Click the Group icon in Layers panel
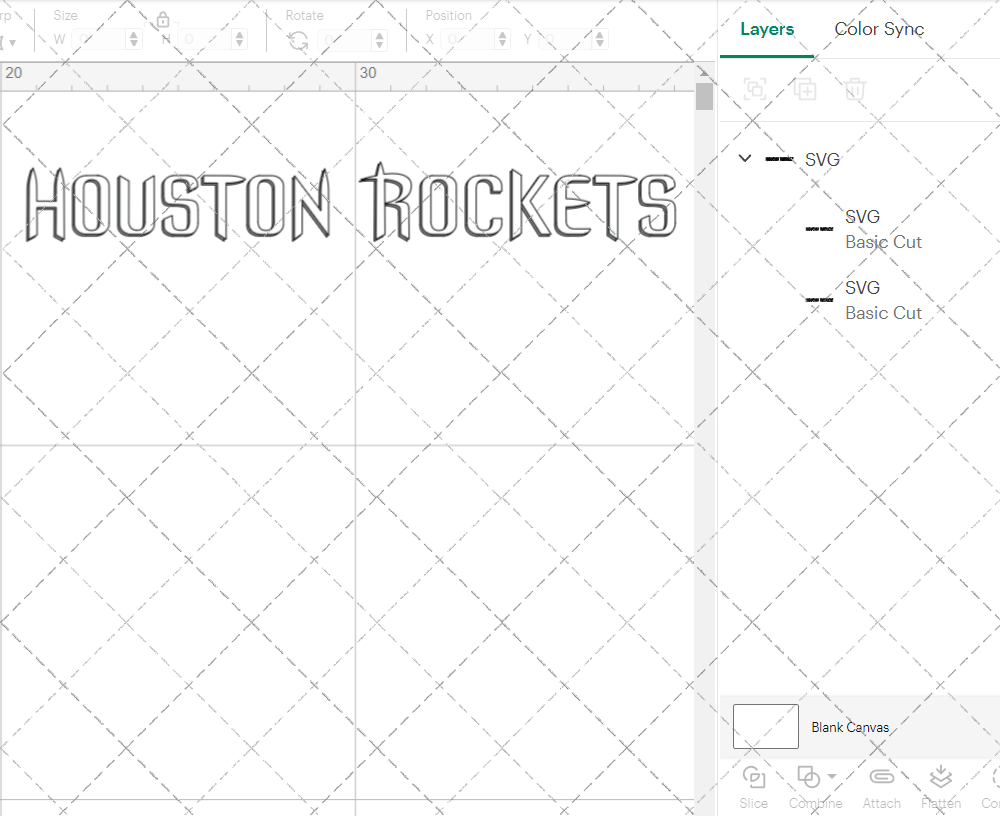The image size is (1000, 816). coord(755,89)
